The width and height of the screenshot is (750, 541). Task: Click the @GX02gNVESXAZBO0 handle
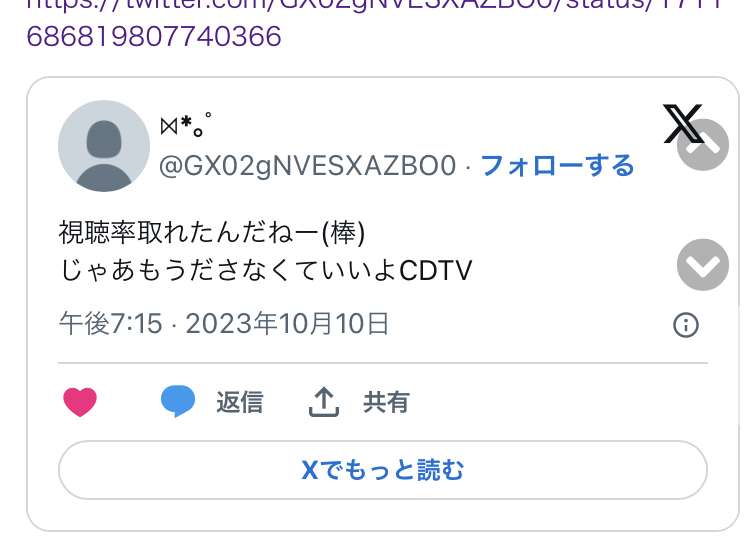308,166
